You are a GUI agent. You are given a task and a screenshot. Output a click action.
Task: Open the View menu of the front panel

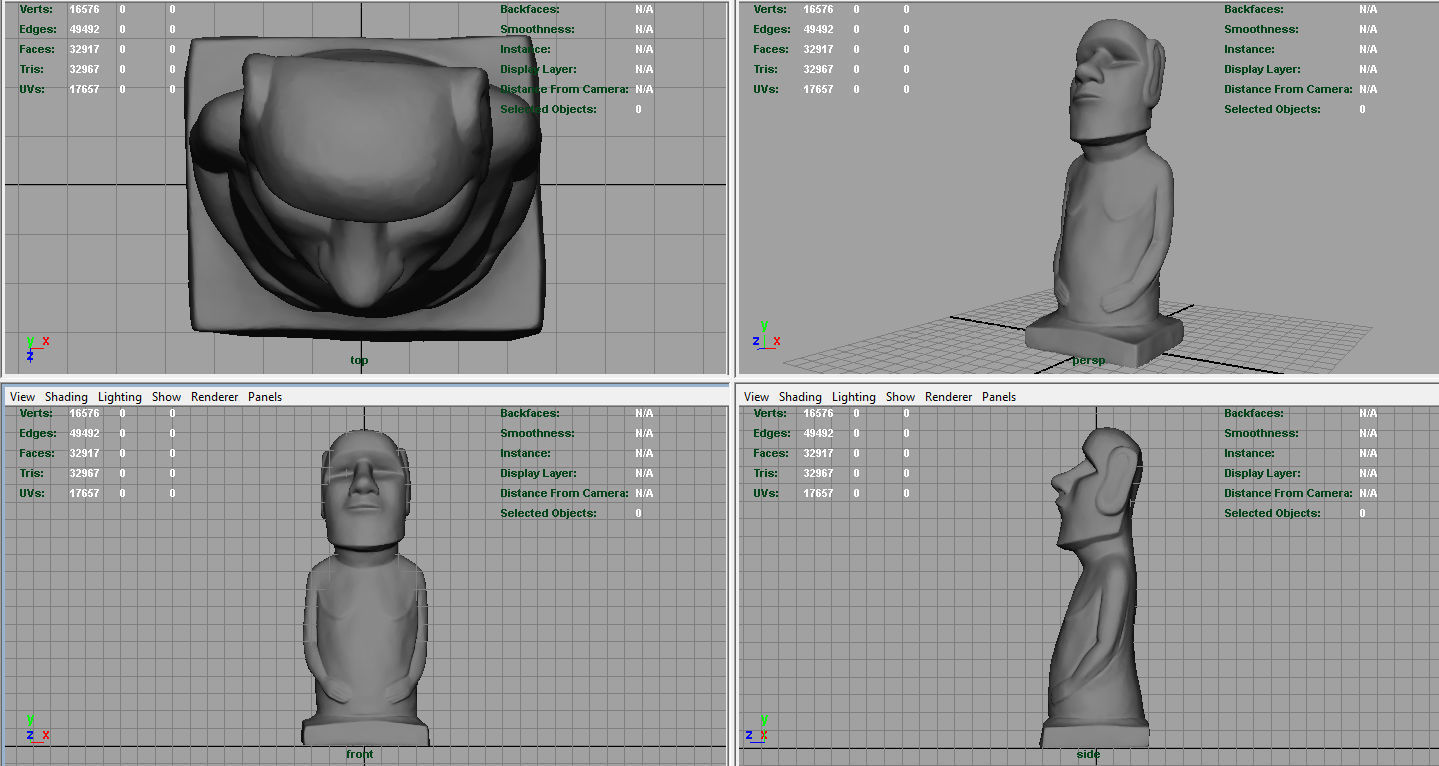pos(22,397)
